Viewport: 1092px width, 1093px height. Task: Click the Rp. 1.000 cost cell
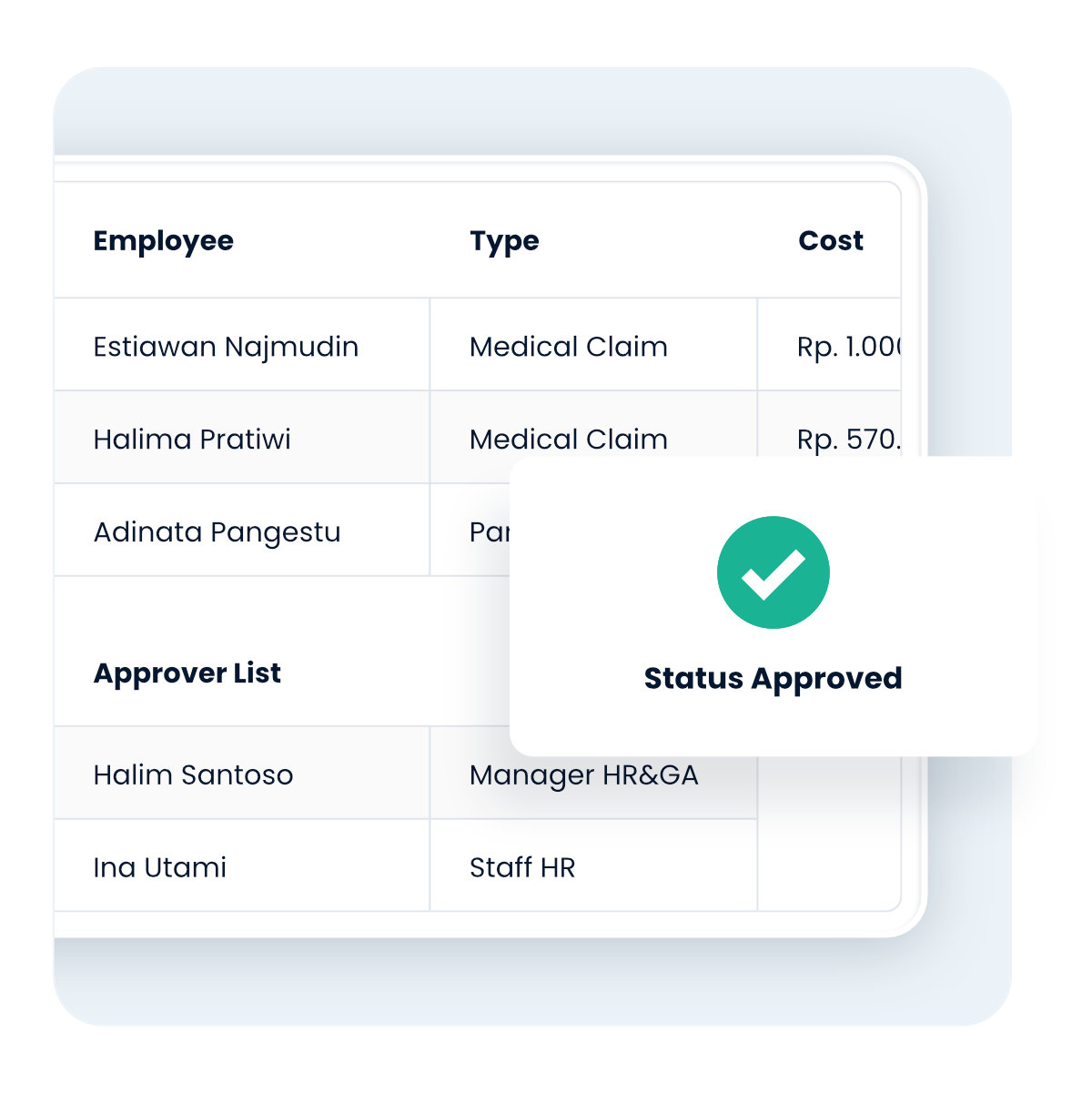(847, 347)
